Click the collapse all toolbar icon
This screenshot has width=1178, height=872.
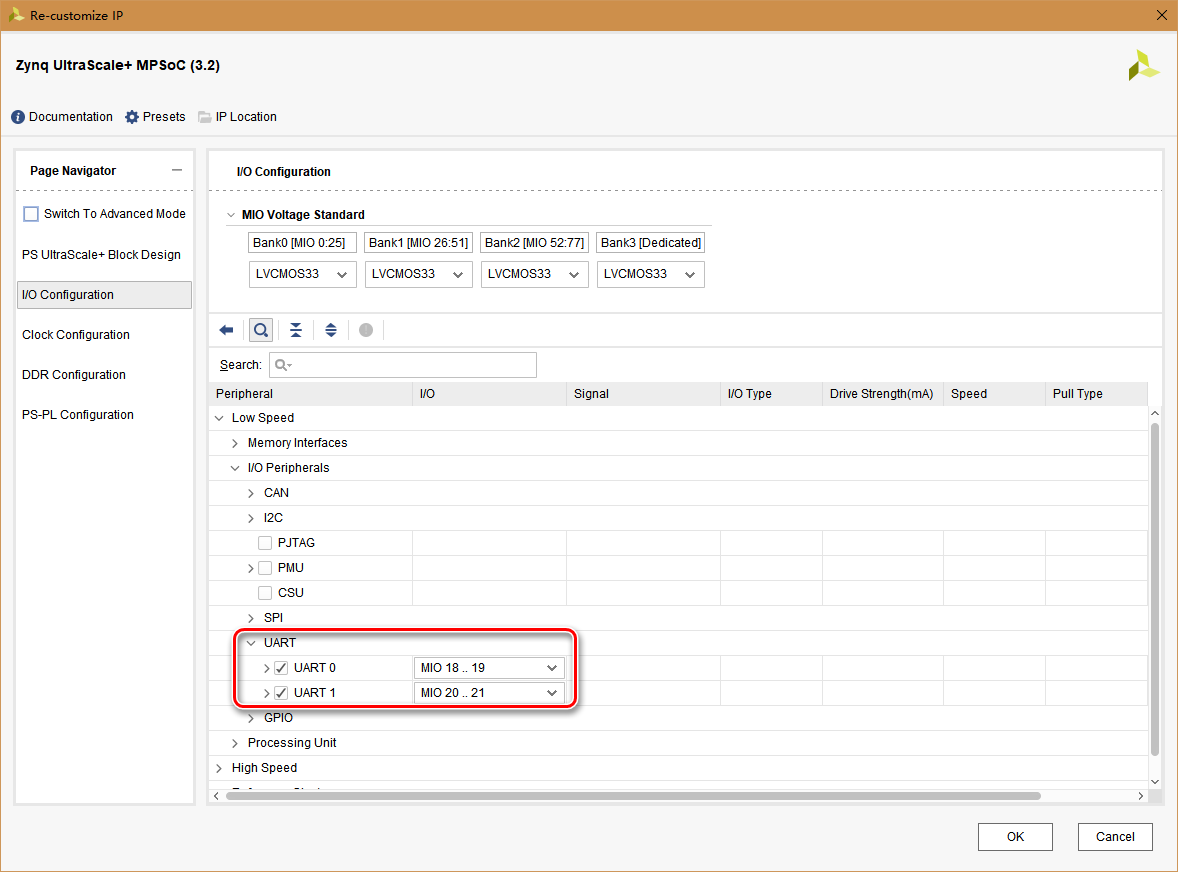pyautogui.click(x=296, y=330)
